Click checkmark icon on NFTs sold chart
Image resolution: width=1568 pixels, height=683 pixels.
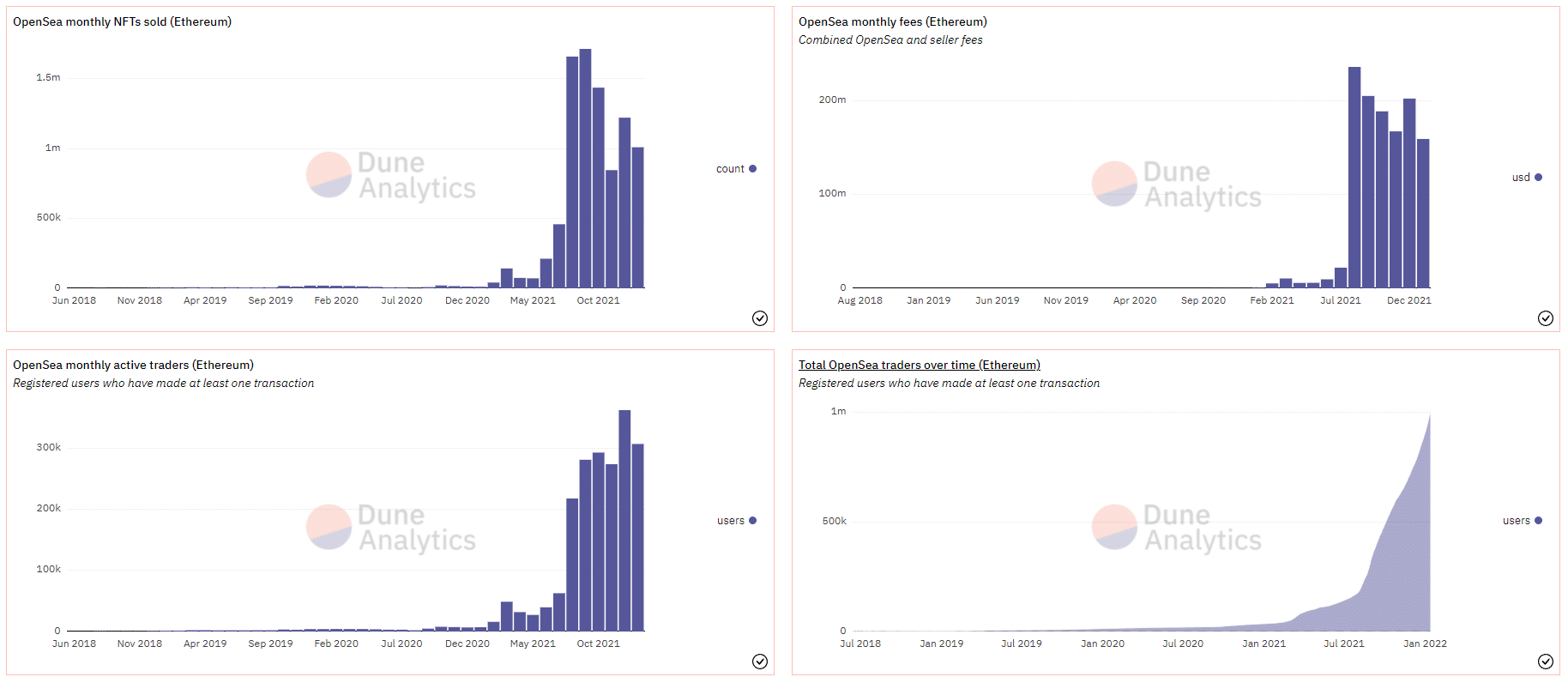pos(760,318)
